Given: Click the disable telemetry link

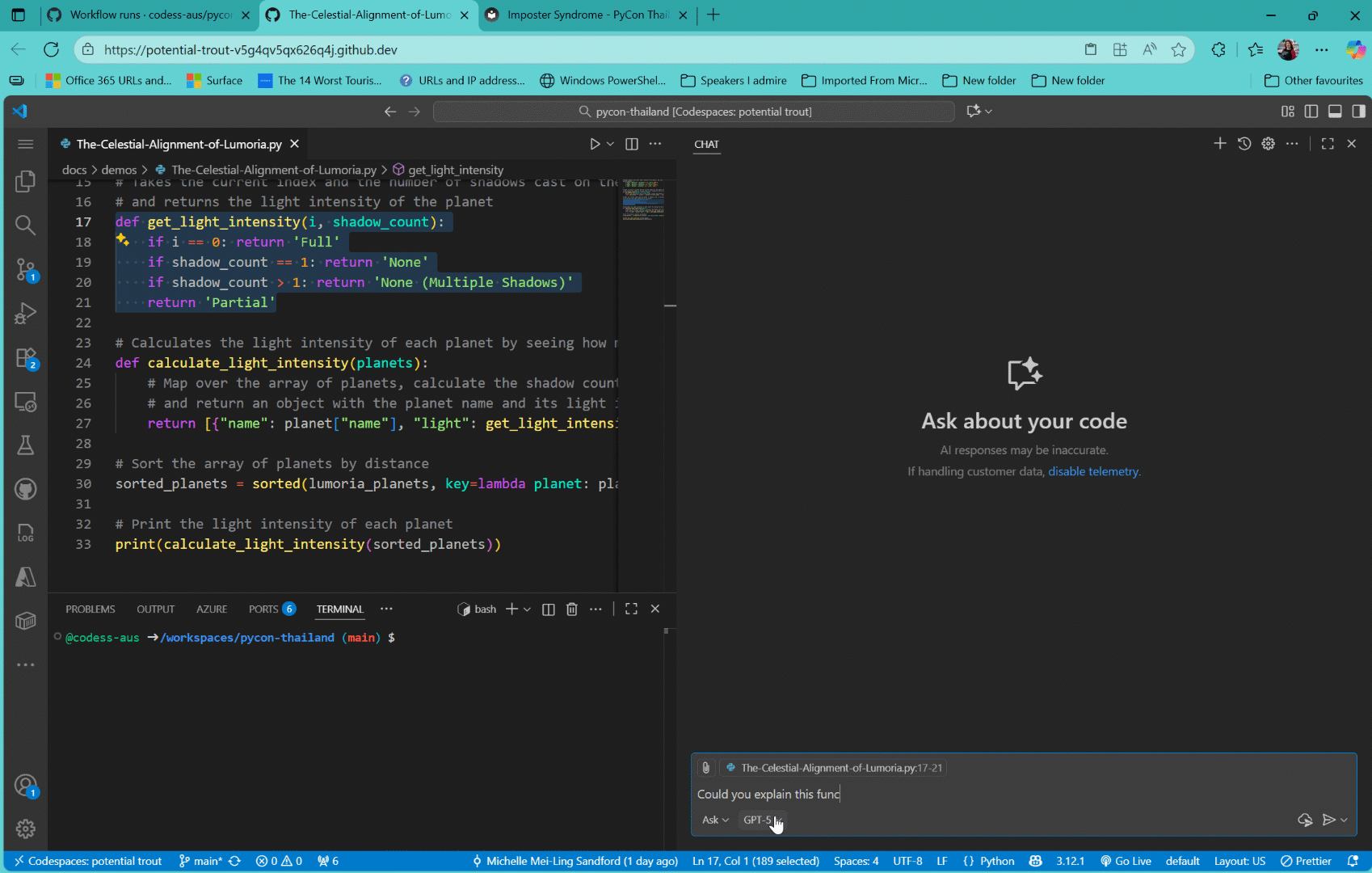Looking at the screenshot, I should click(x=1093, y=471).
